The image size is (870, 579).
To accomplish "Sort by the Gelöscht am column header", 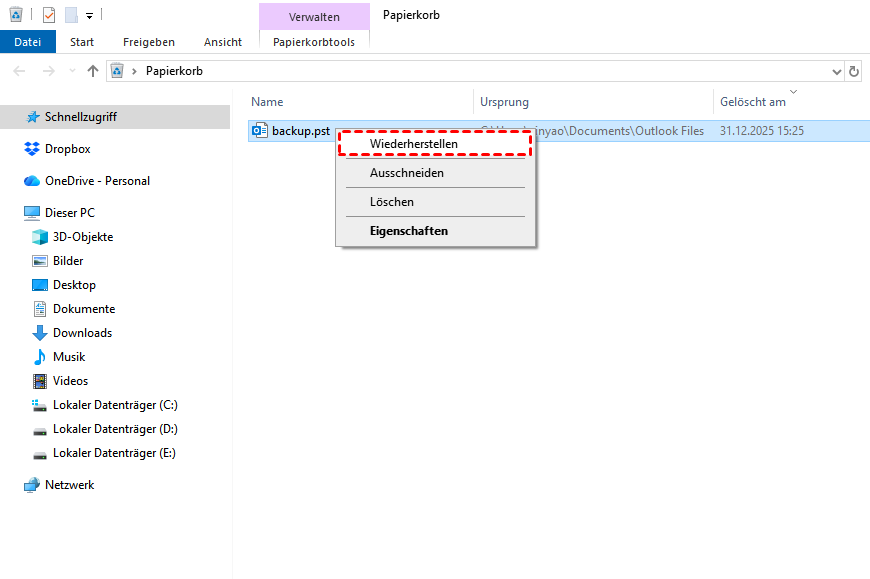I will [752, 102].
